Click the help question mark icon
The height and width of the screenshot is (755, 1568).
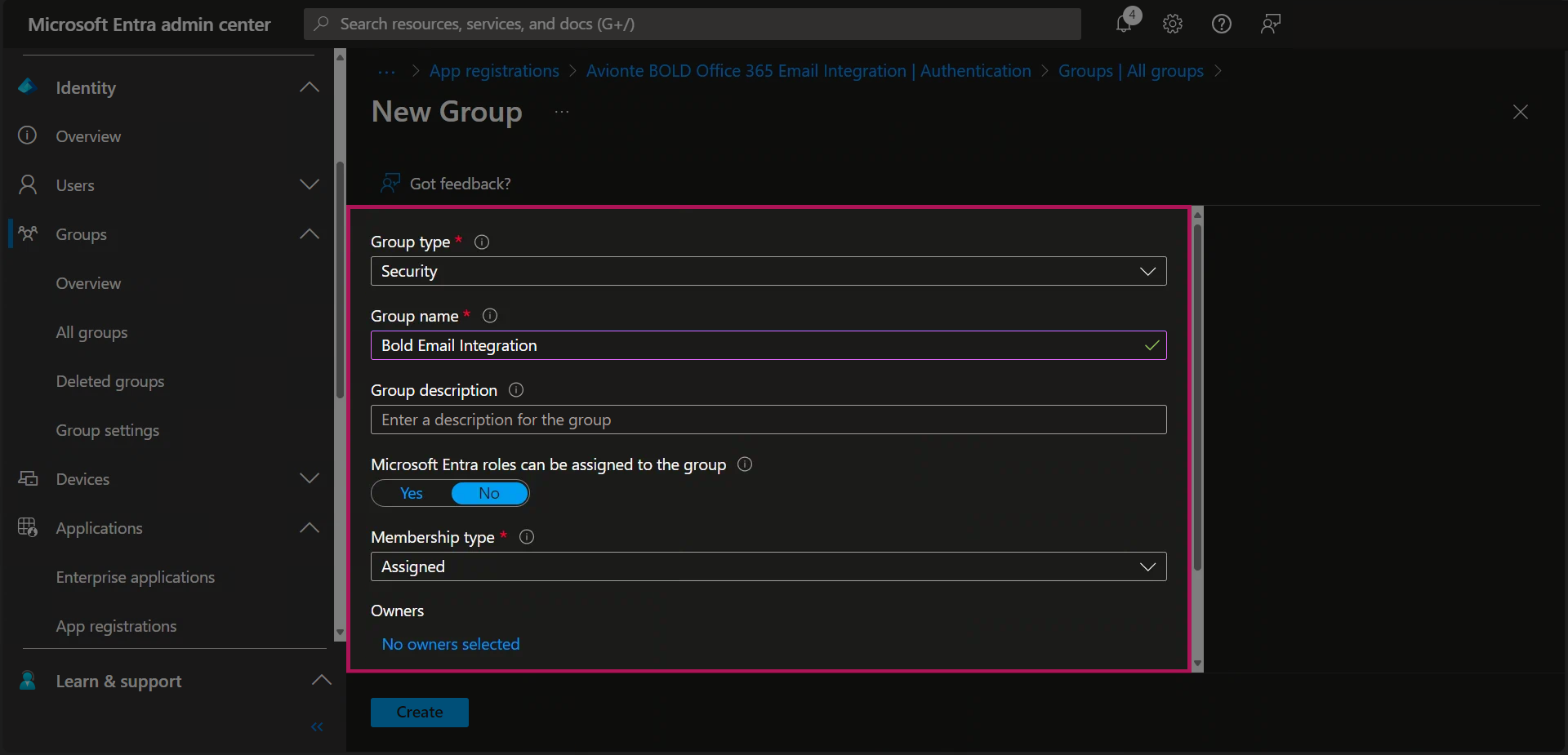(x=1221, y=24)
